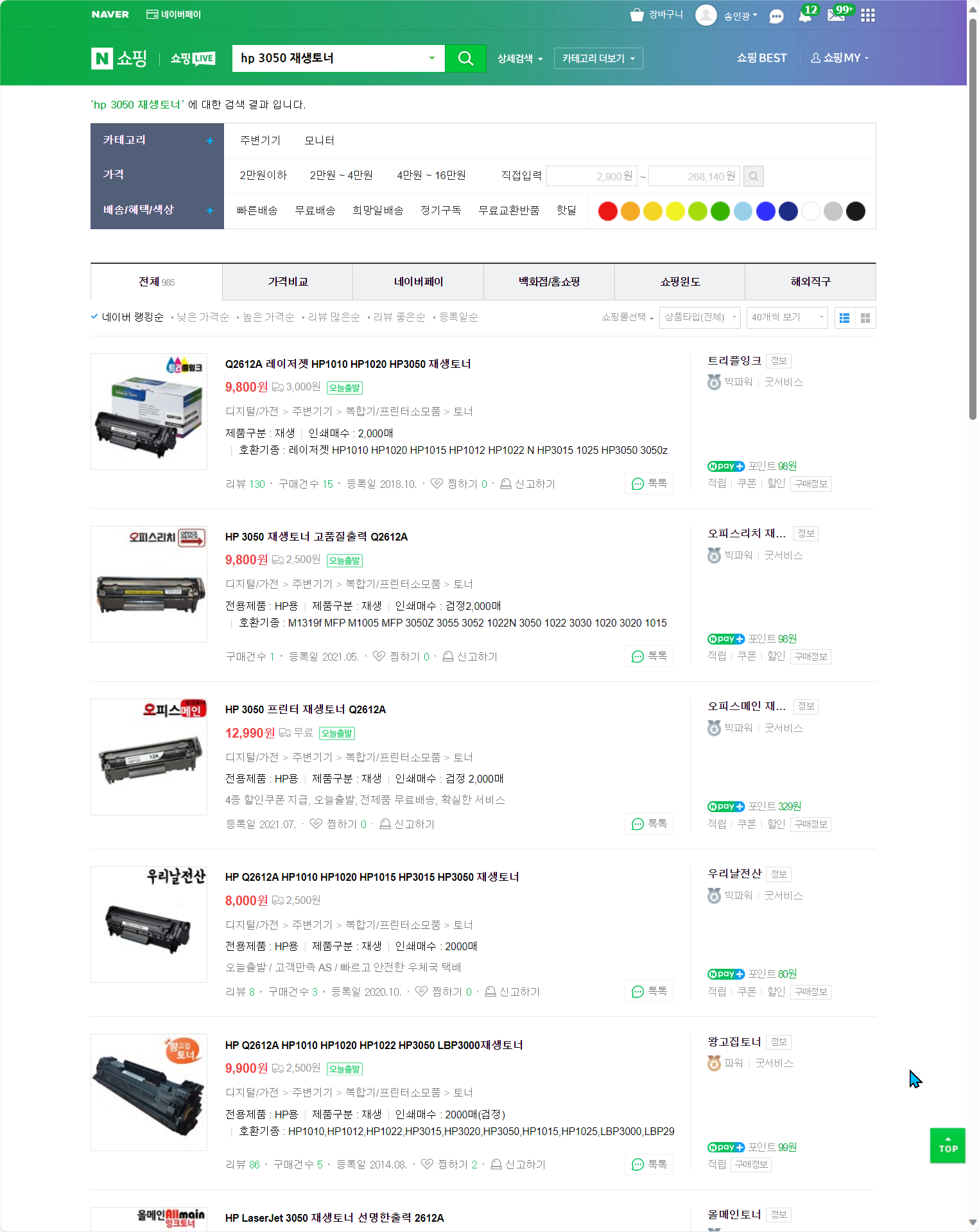Sort results by 높은 가격순
This screenshot has width=979, height=1232.
coord(268,317)
